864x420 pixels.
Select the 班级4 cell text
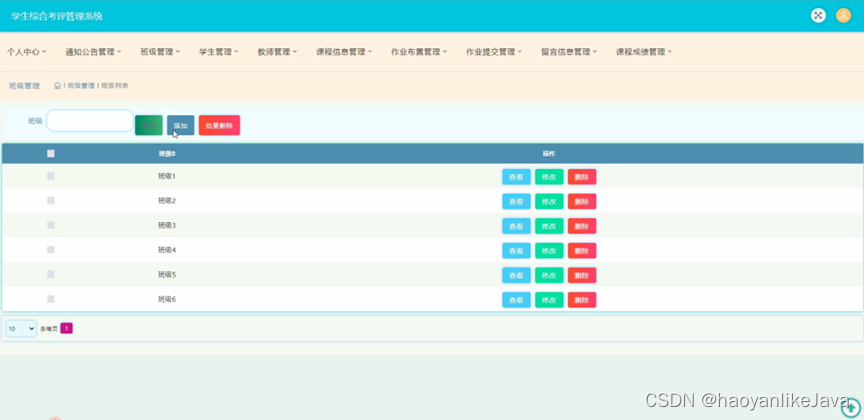point(166,250)
